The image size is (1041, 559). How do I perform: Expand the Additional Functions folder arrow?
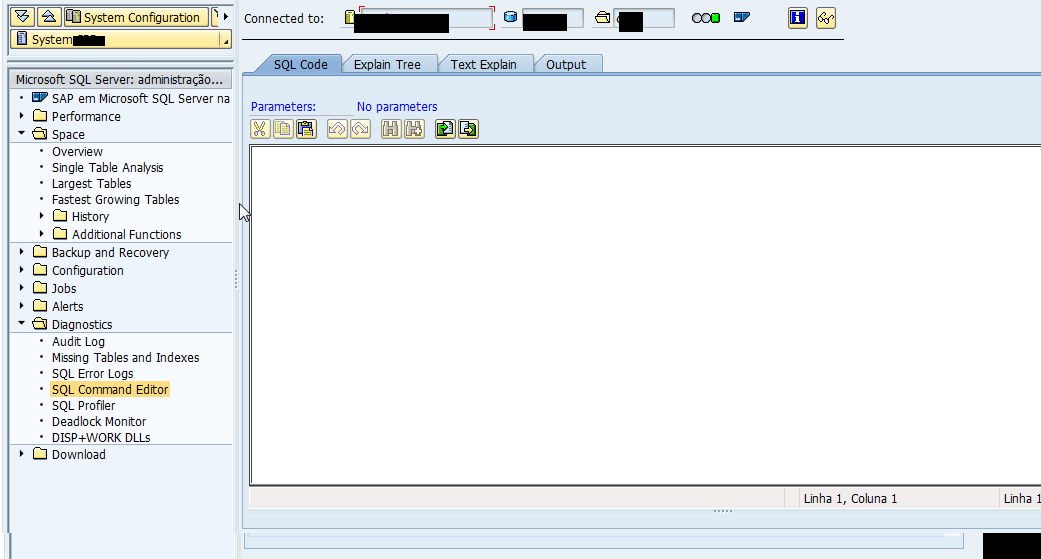[41, 234]
